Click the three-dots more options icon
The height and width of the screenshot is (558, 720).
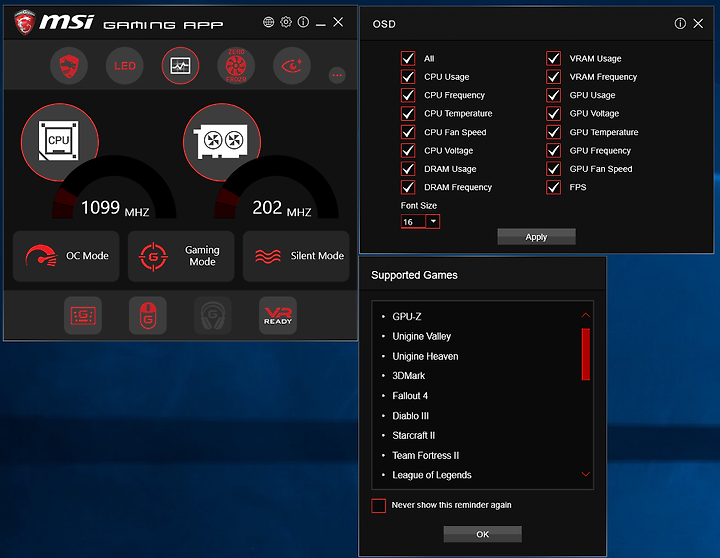click(x=337, y=75)
